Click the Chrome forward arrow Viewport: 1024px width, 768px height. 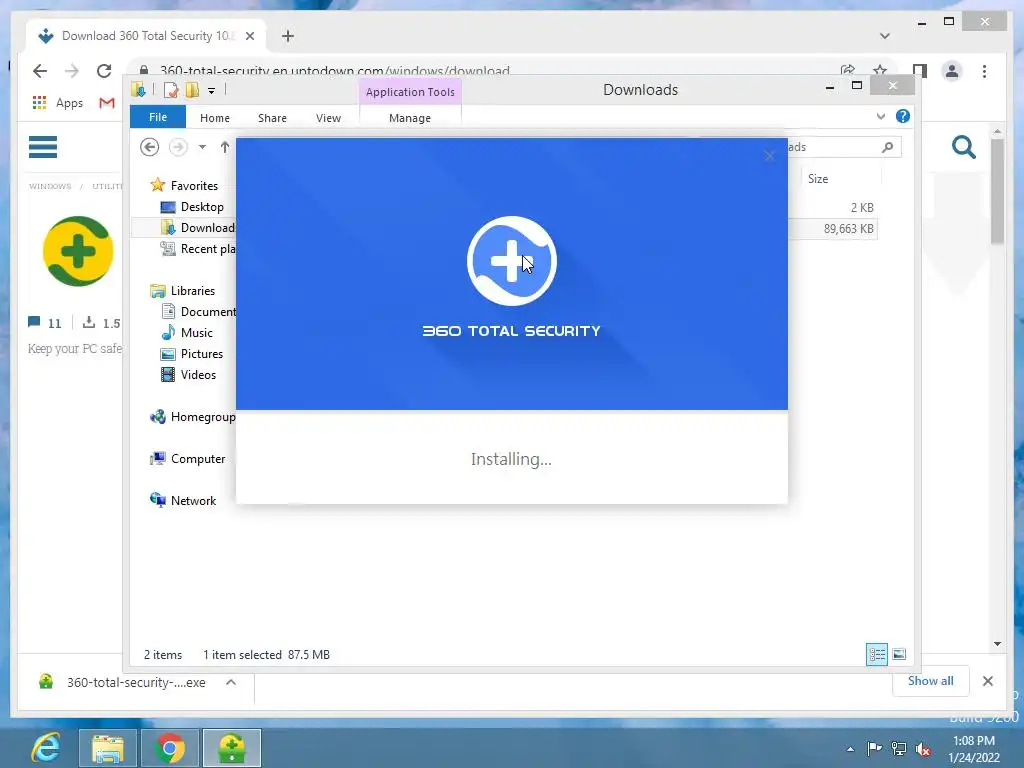point(72,71)
